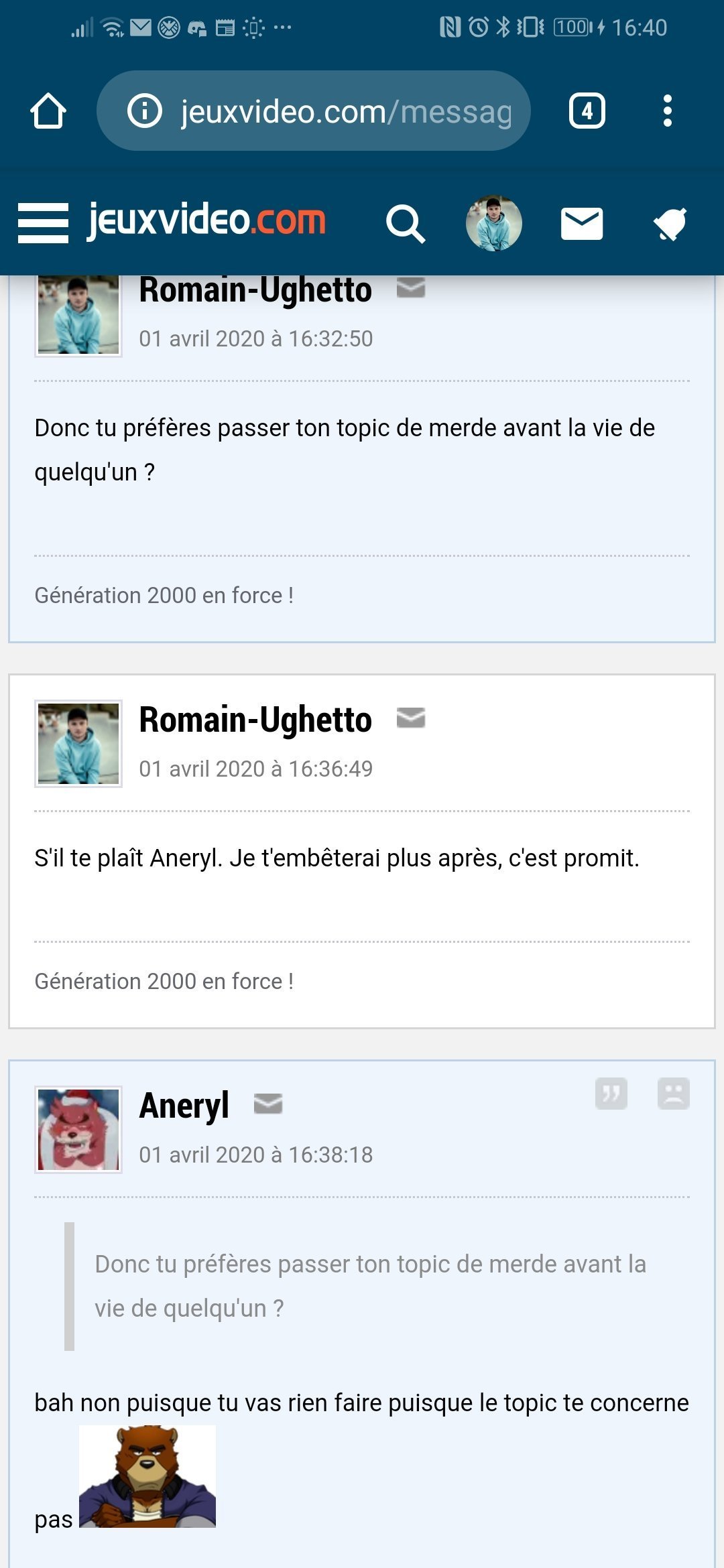Click envelope icon next to Aneryl

(x=268, y=1104)
